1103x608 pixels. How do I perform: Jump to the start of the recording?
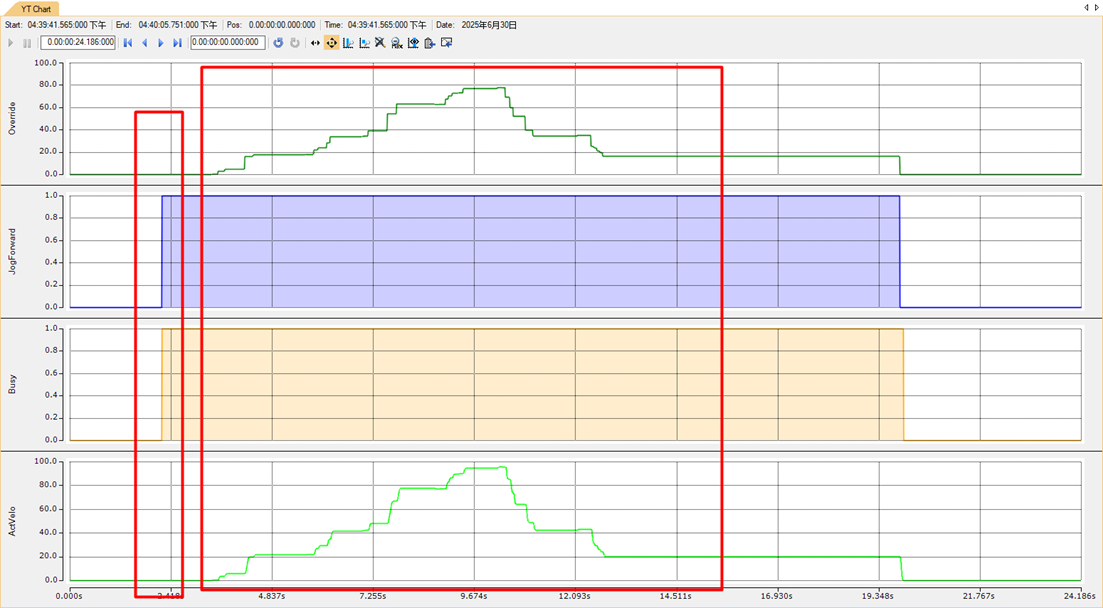click(x=128, y=43)
